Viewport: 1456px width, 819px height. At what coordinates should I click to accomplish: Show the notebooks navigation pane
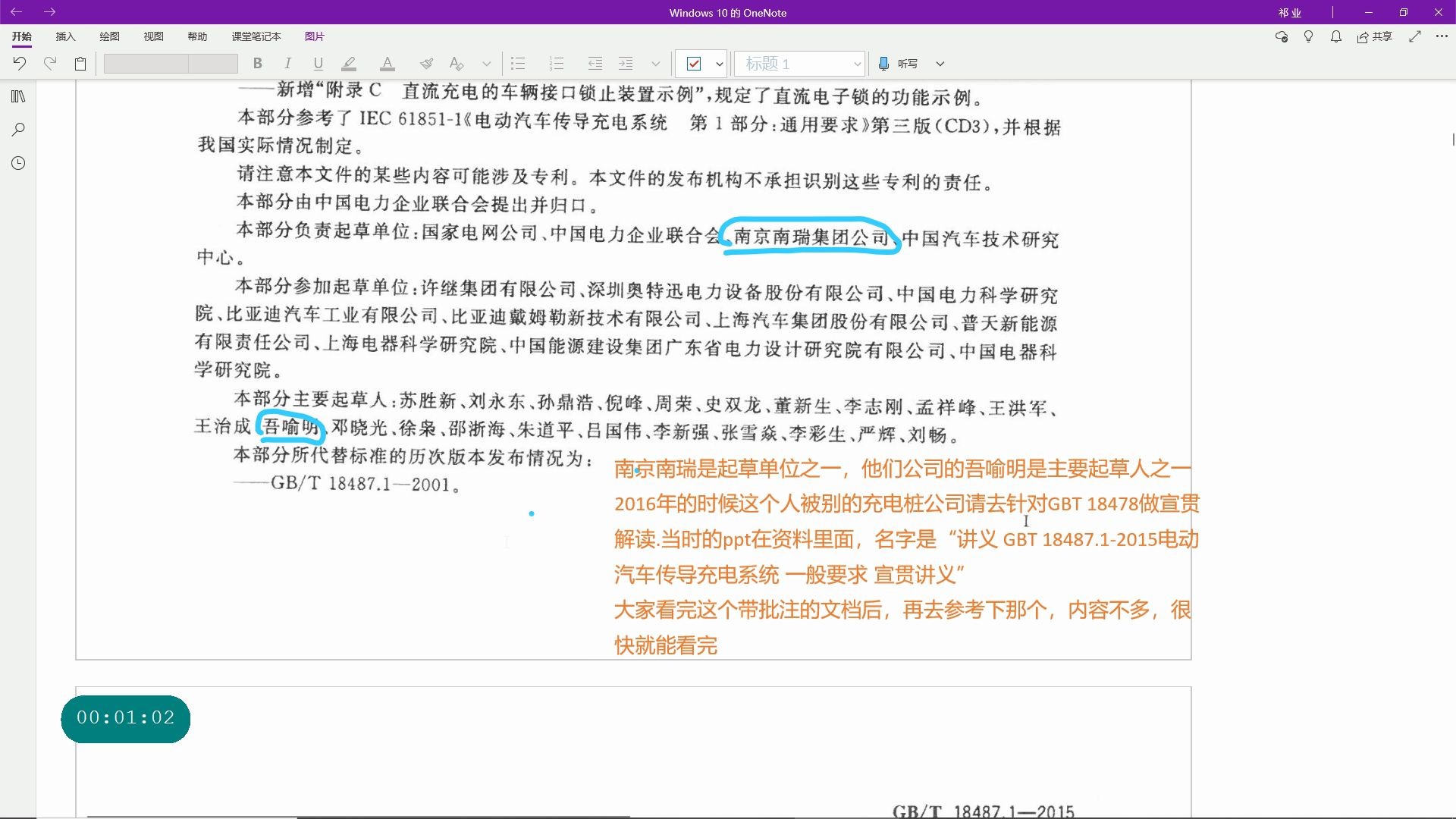coord(18,96)
